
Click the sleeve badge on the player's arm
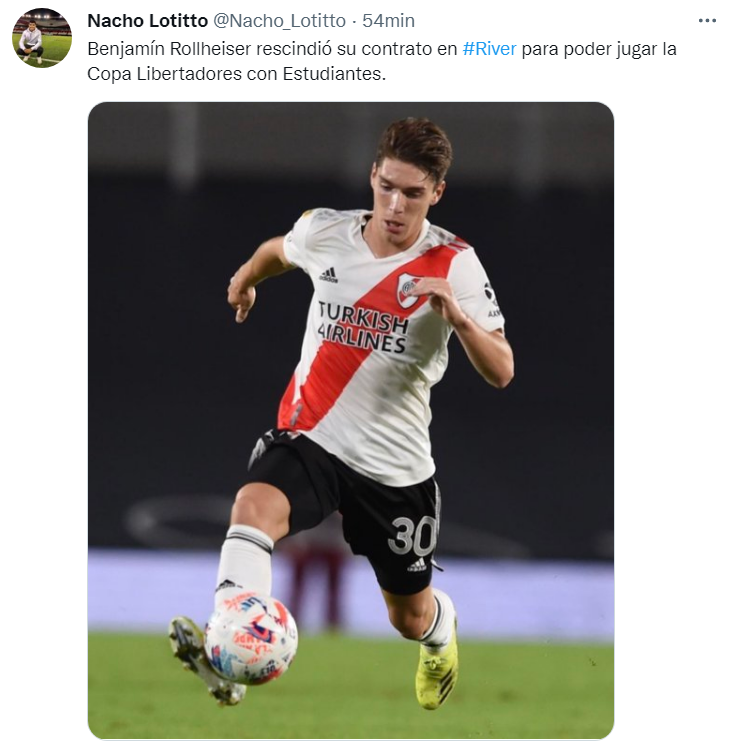(x=491, y=299)
